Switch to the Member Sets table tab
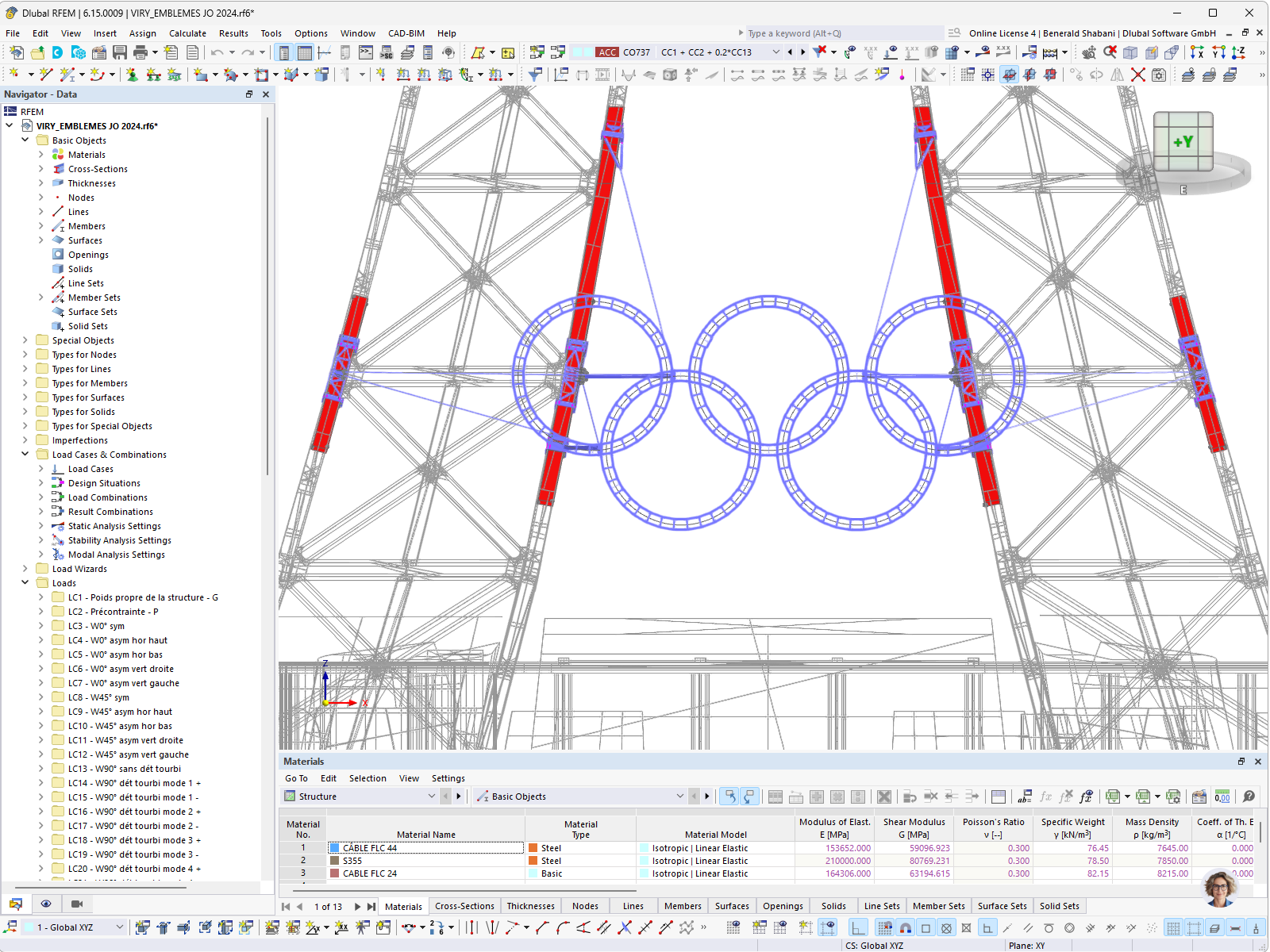Image resolution: width=1270 pixels, height=952 pixels. 939,906
